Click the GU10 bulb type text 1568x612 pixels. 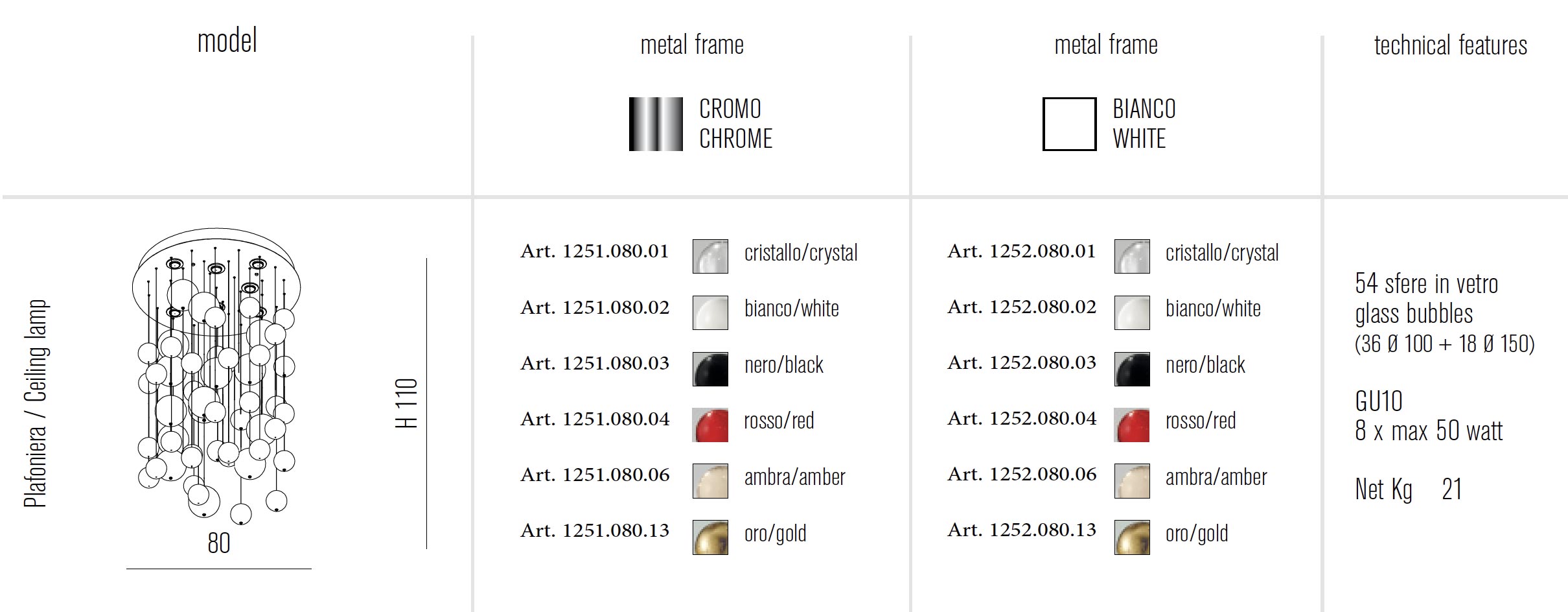(x=1378, y=402)
